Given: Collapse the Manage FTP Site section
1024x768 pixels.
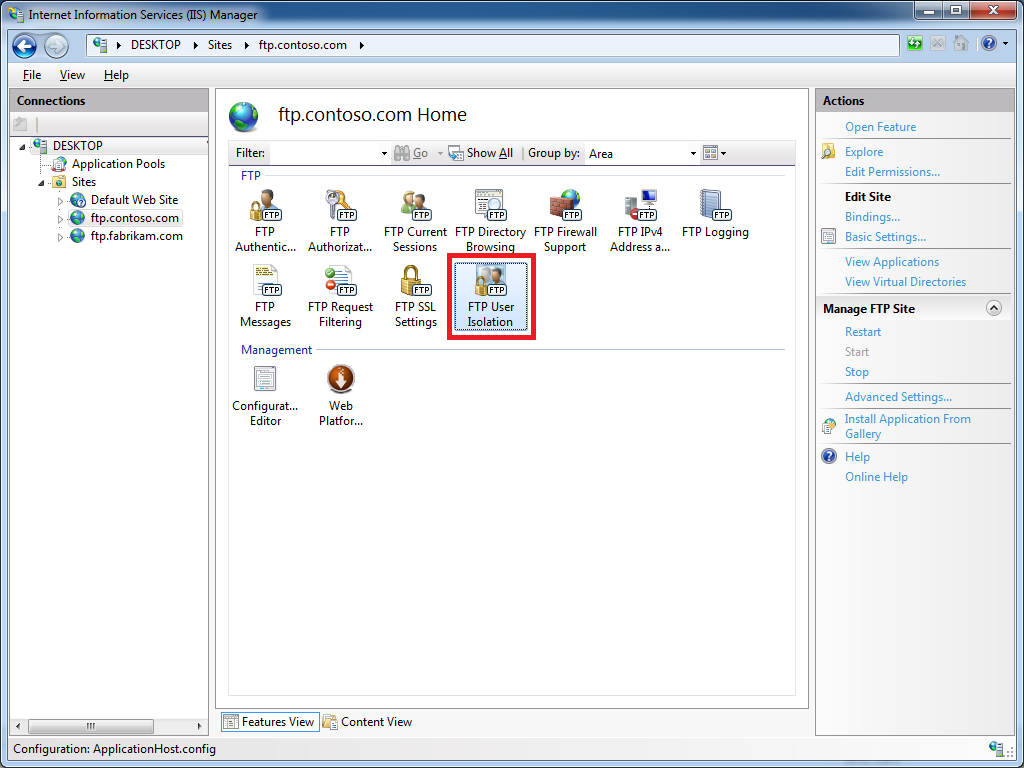Looking at the screenshot, I should tap(993, 308).
